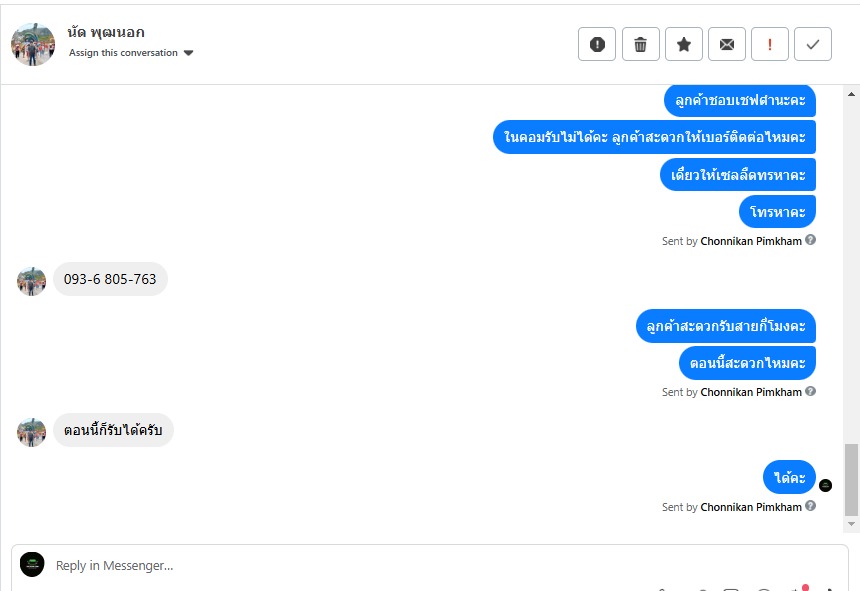Click the scrollbar up arrow

click(x=852, y=94)
